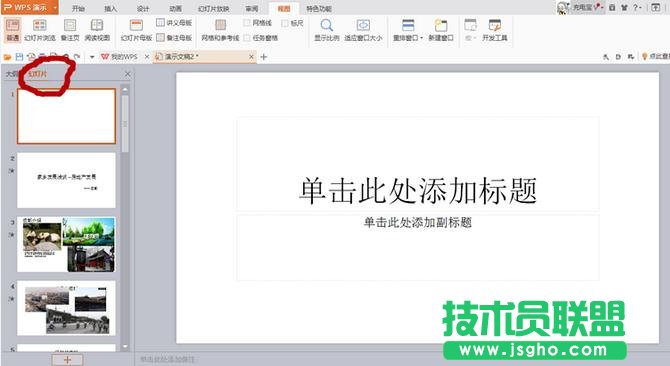Expand the quick access toolbar dropdown arrow

[x=92, y=57]
